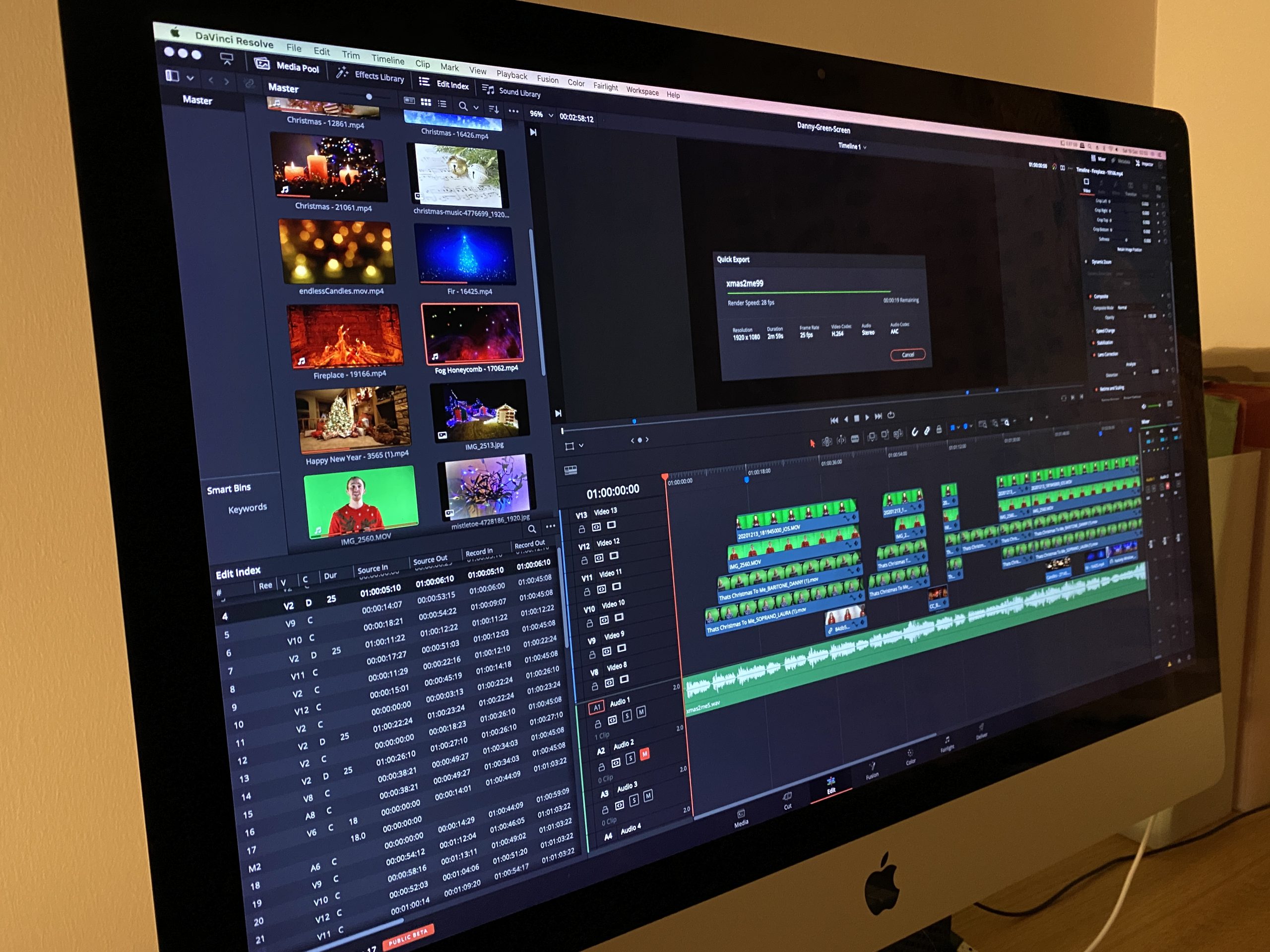This screenshot has height=952, width=1270.
Task: Unmute the Audio 2 track
Action: pyautogui.click(x=645, y=754)
